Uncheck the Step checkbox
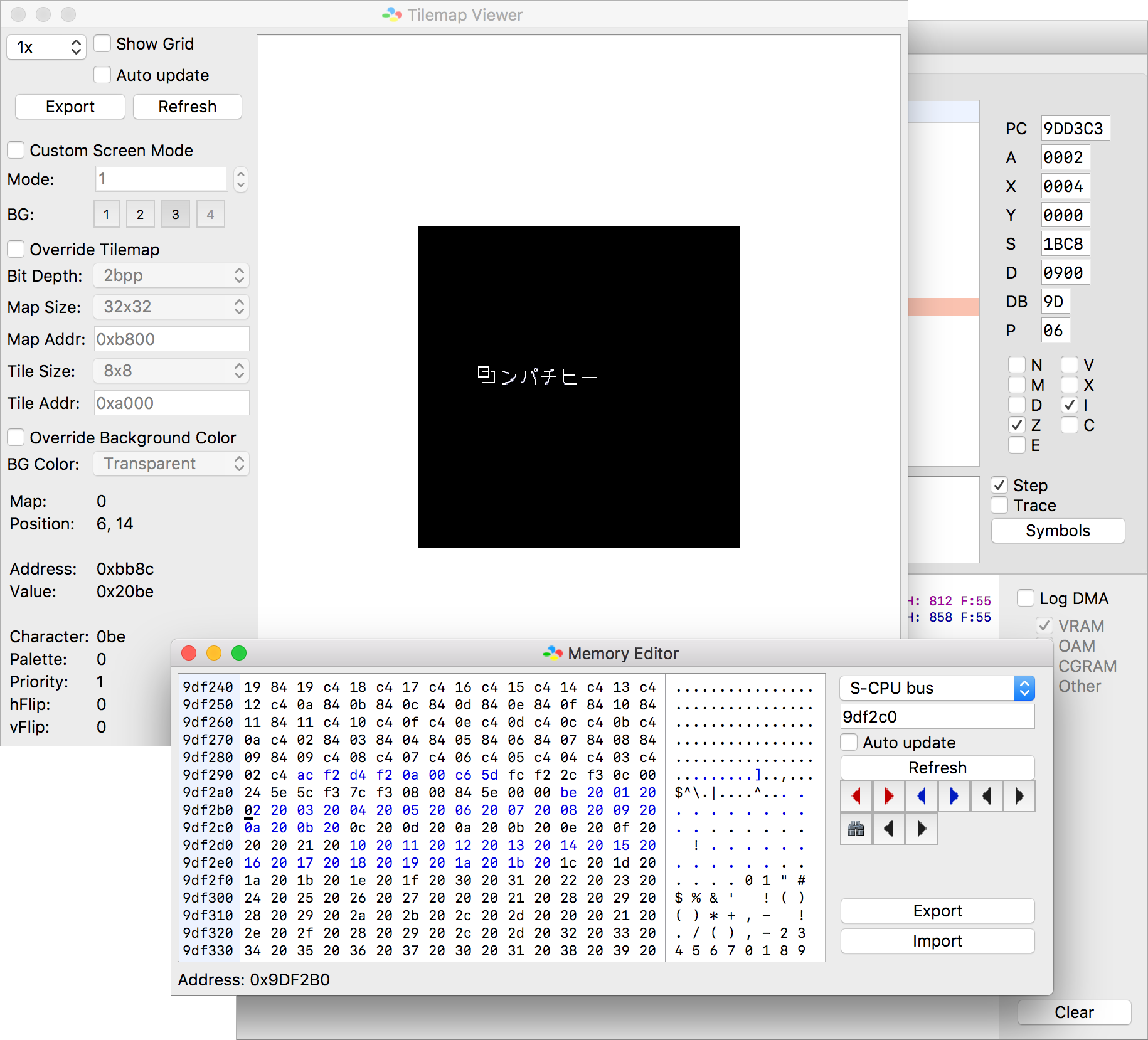 coord(1000,486)
